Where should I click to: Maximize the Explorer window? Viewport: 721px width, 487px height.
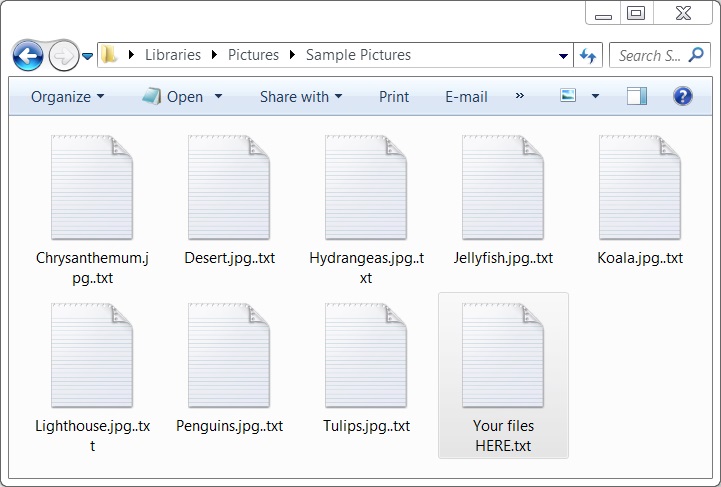(x=636, y=13)
